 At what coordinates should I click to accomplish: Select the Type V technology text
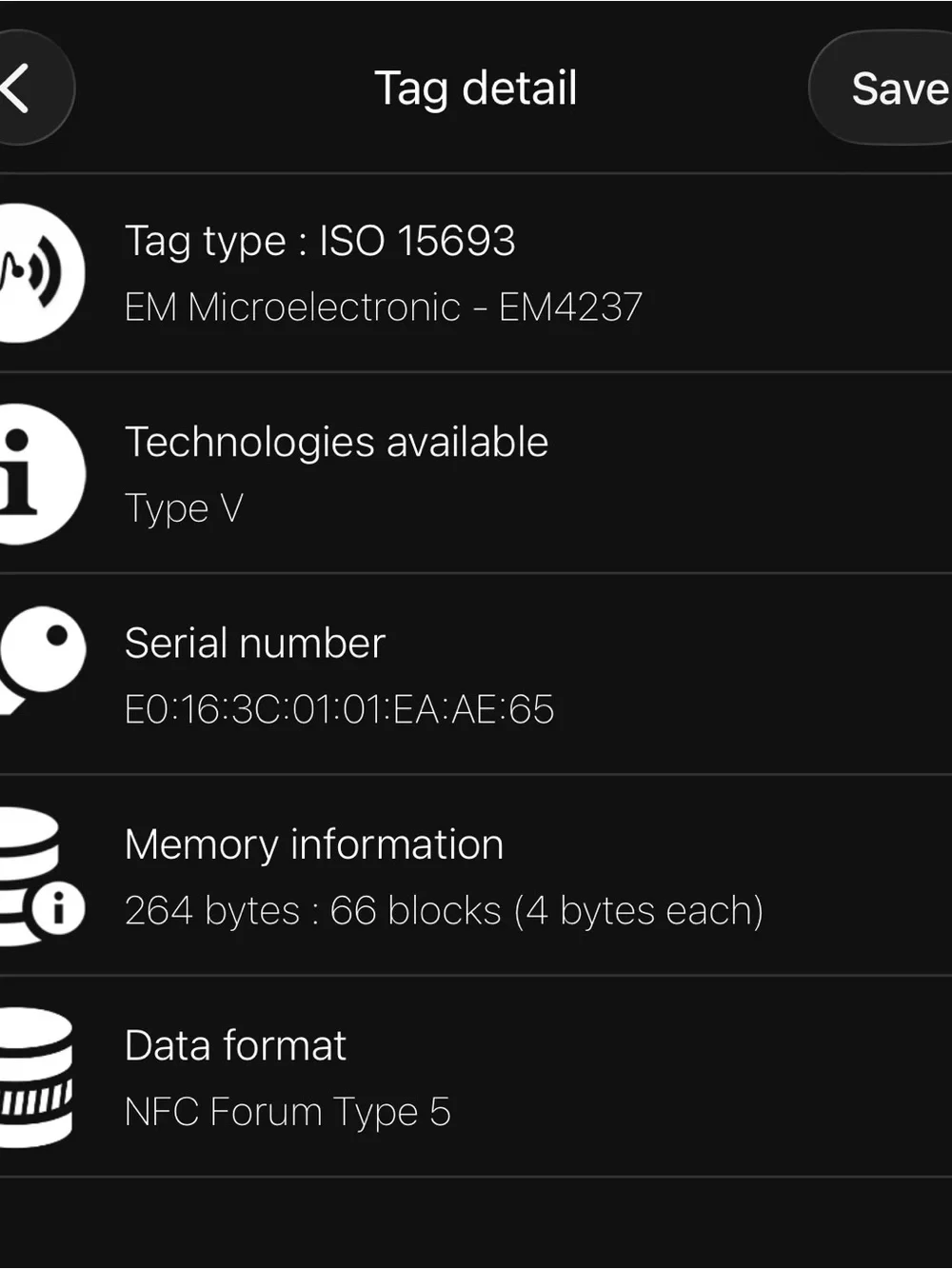184,509
